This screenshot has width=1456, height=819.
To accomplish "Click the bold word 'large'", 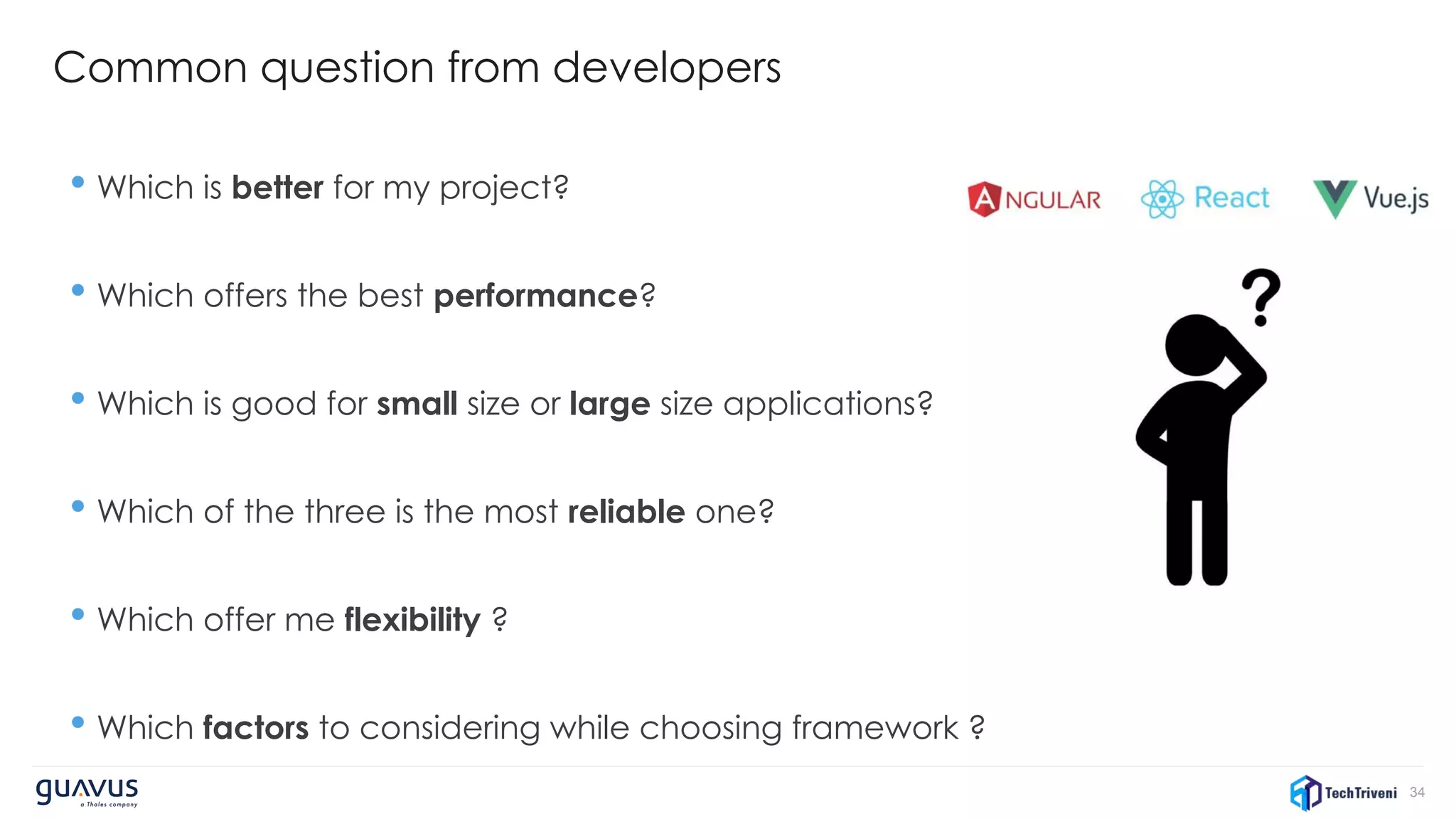I will [610, 405].
